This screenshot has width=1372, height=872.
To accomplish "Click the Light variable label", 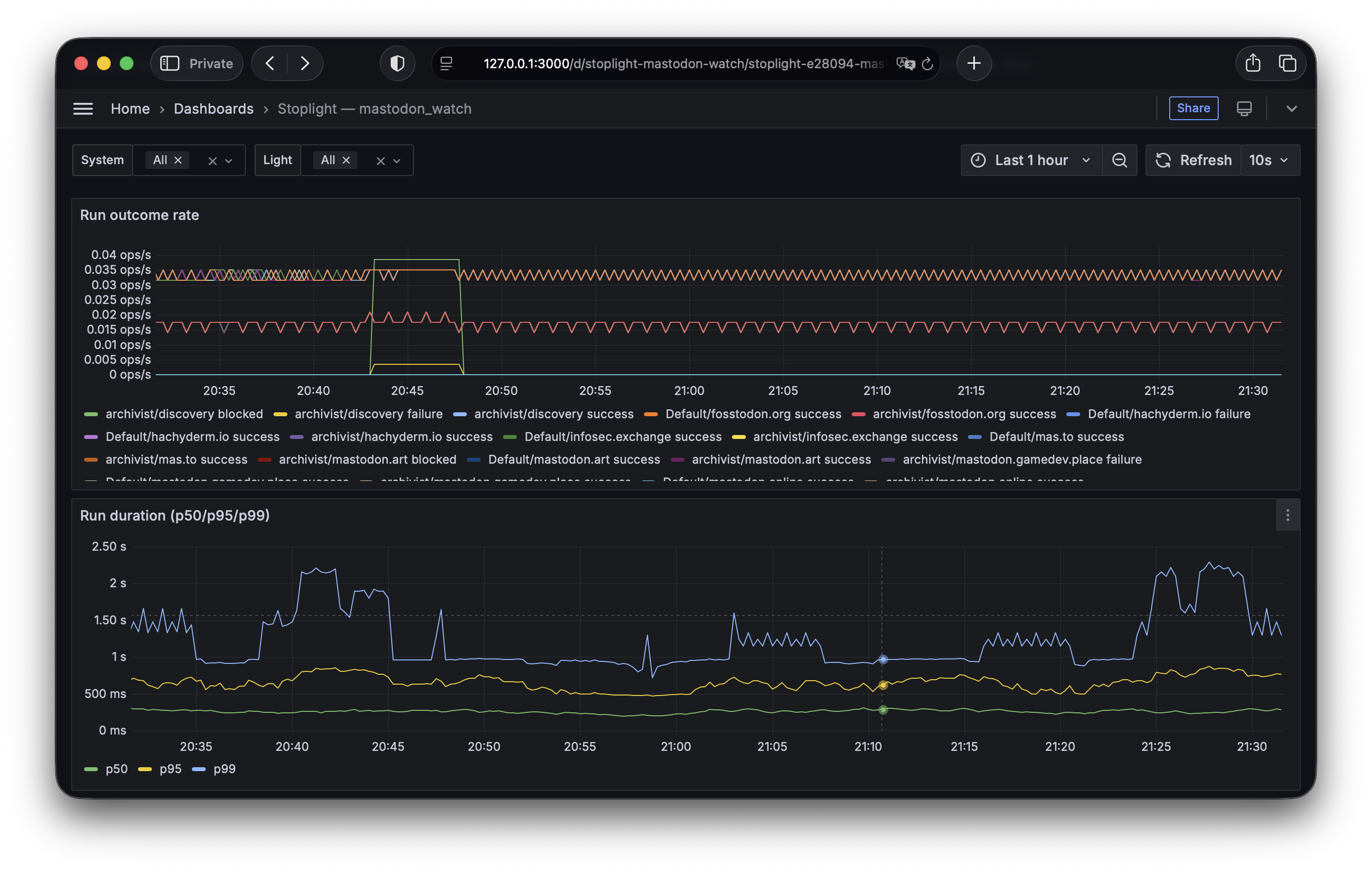I will (277, 160).
